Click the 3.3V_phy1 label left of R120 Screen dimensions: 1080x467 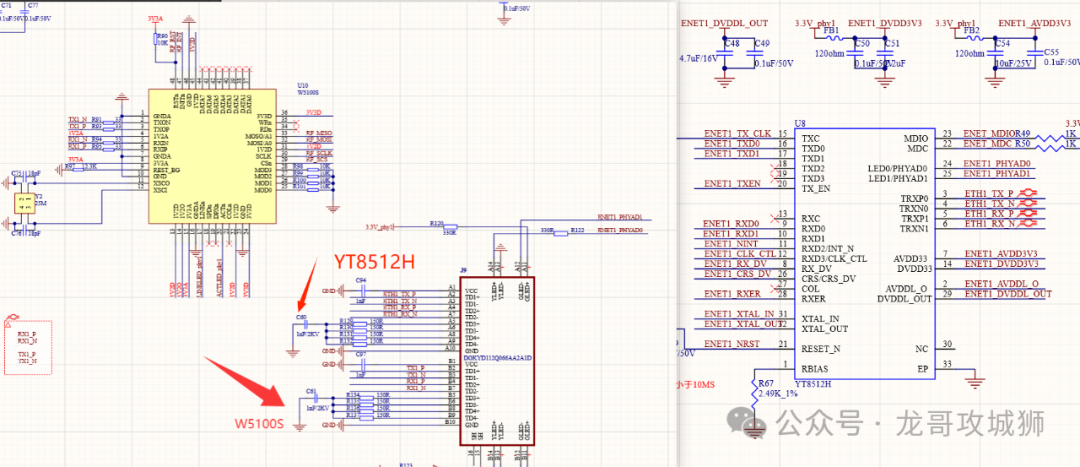click(380, 226)
